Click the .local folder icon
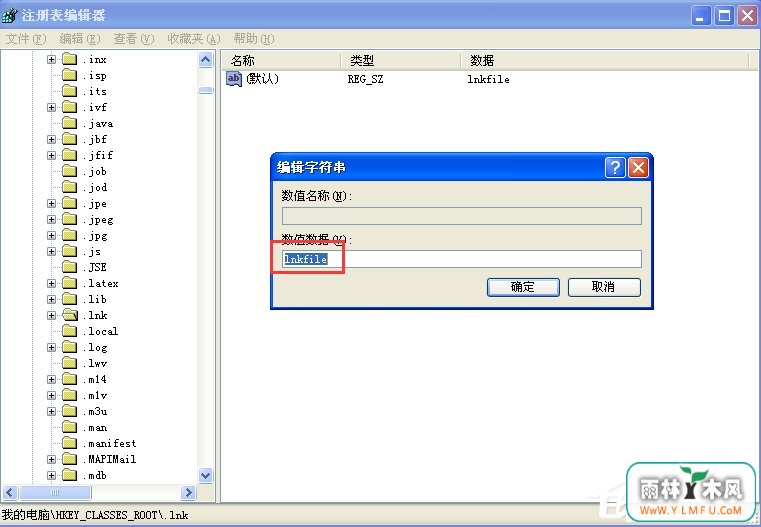 pos(69,331)
